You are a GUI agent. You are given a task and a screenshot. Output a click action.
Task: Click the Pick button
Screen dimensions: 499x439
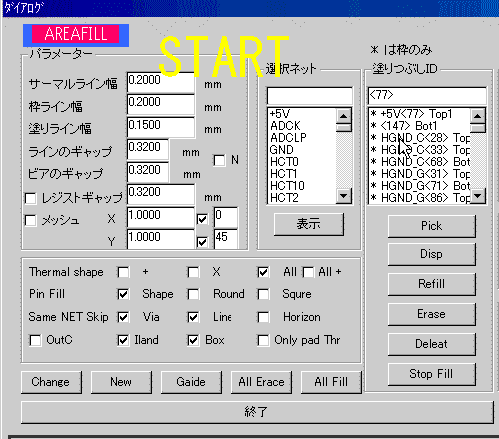[431, 226]
